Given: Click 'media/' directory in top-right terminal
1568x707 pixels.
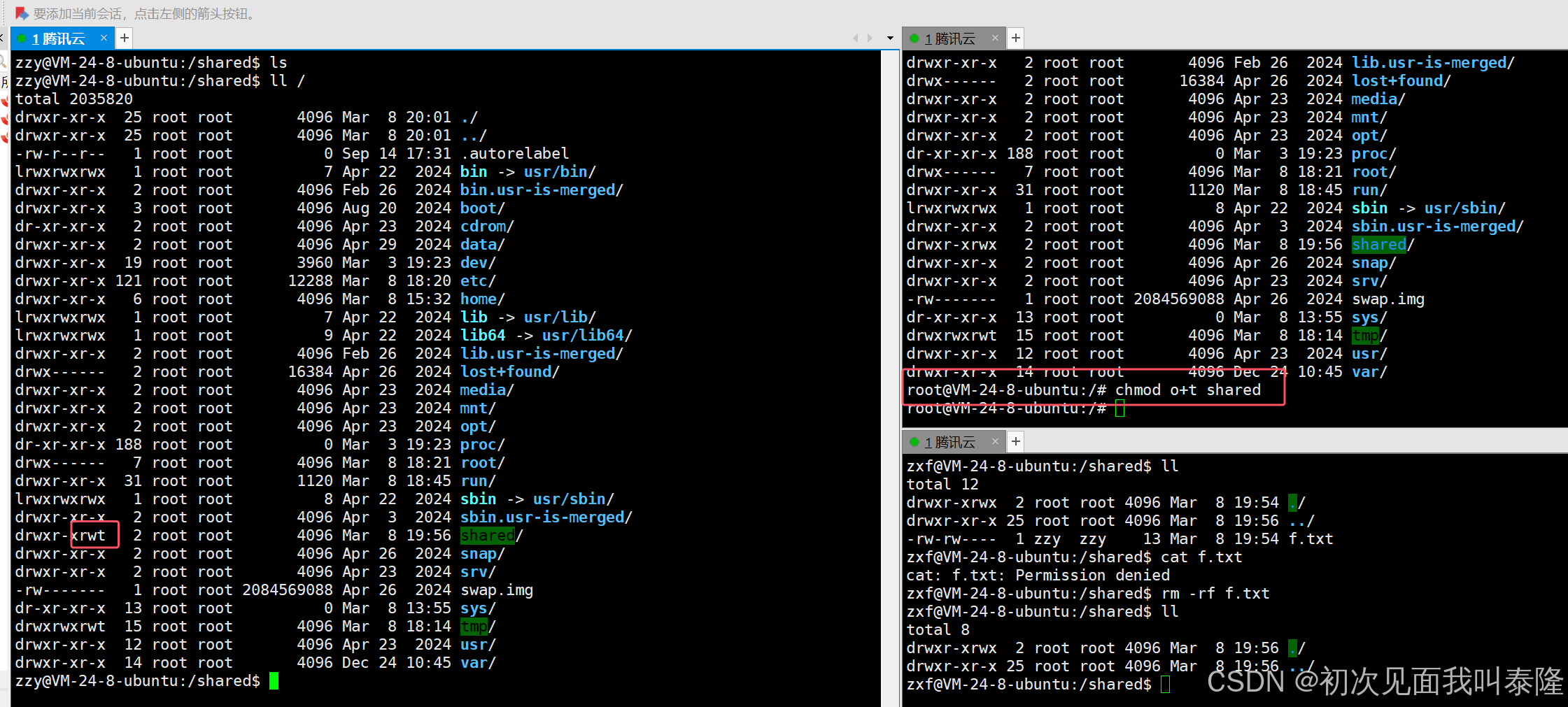Looking at the screenshot, I should pyautogui.click(x=1378, y=99).
